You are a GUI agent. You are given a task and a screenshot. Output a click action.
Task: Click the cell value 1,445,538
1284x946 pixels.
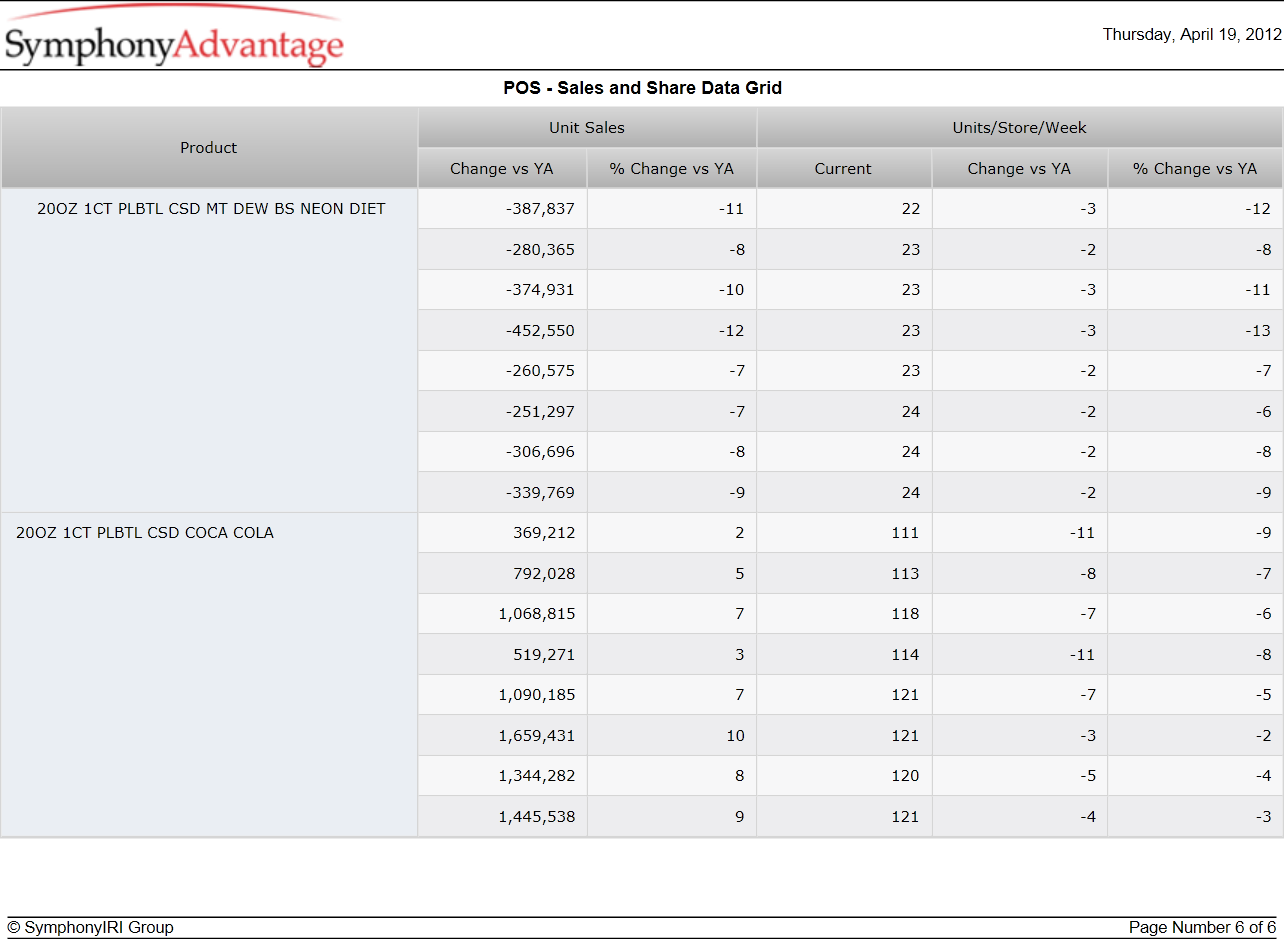pos(537,817)
